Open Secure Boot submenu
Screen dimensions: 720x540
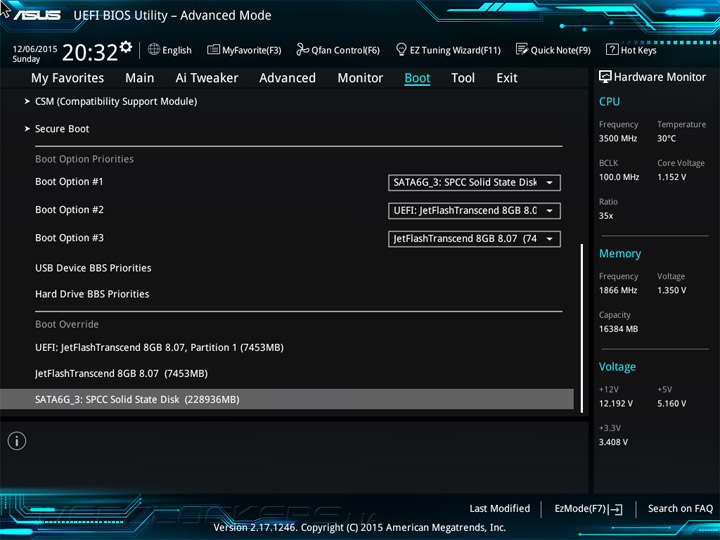pos(62,129)
